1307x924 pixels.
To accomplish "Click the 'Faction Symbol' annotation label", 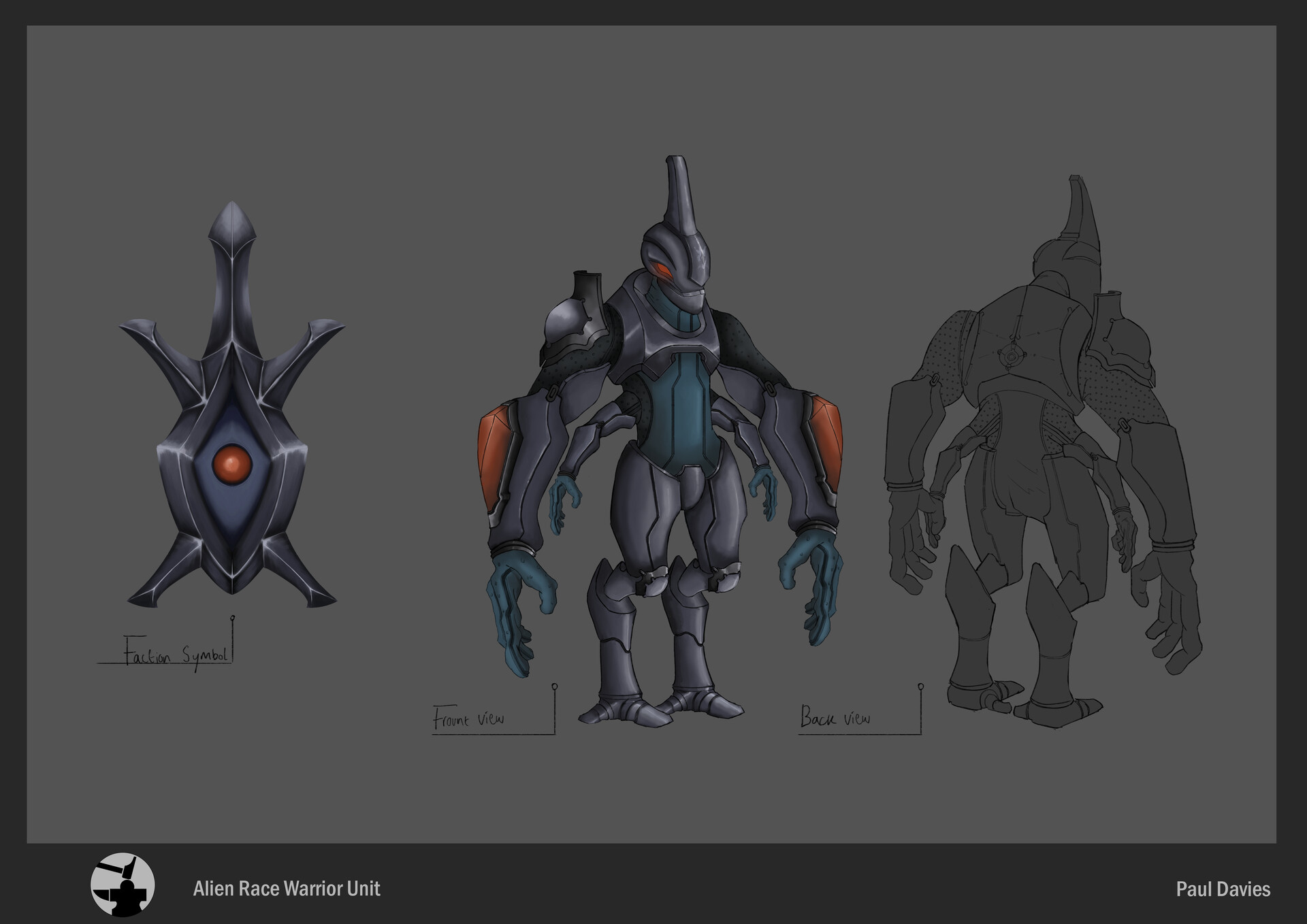I will click(176, 650).
